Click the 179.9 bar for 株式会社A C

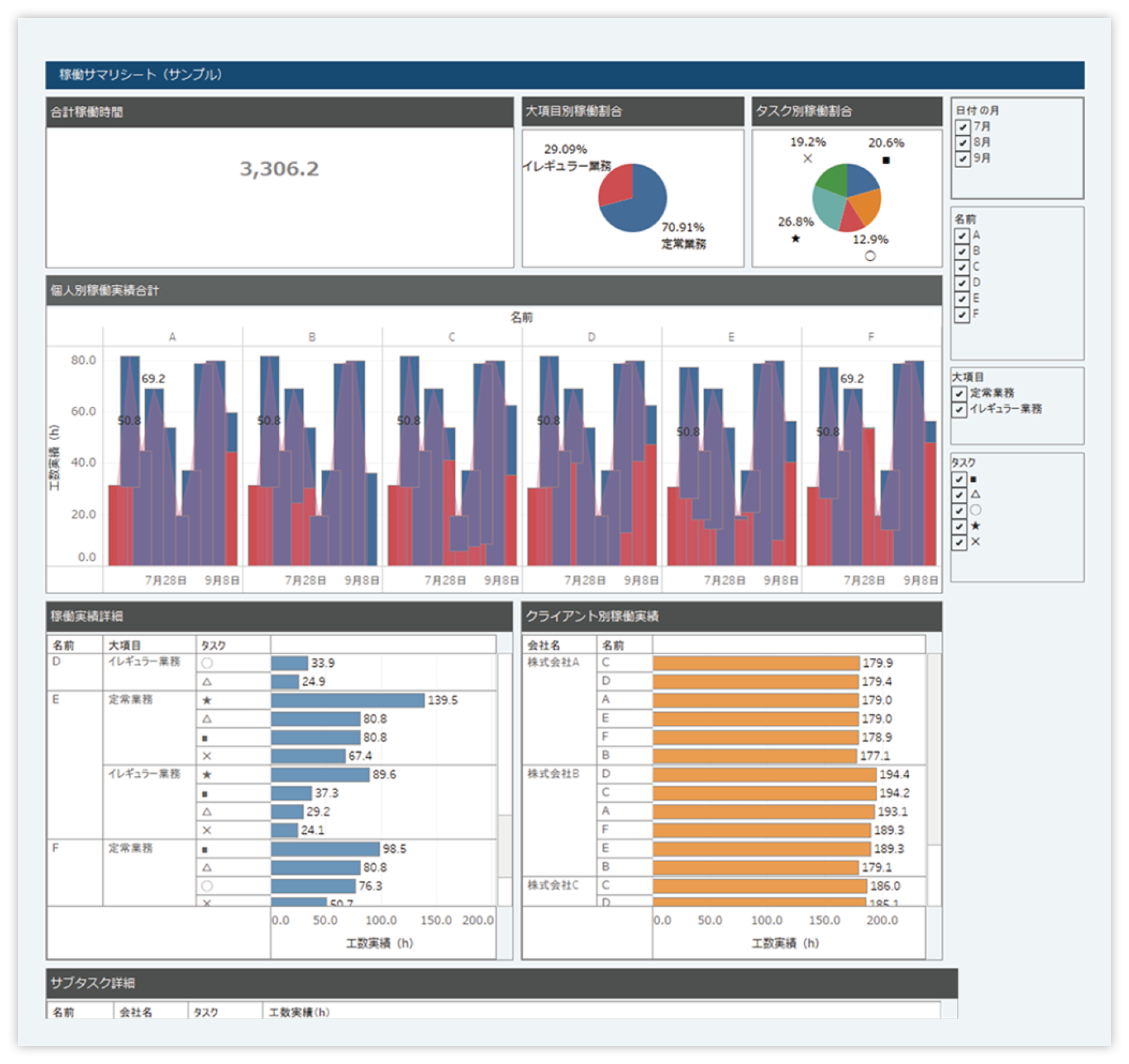[756, 664]
